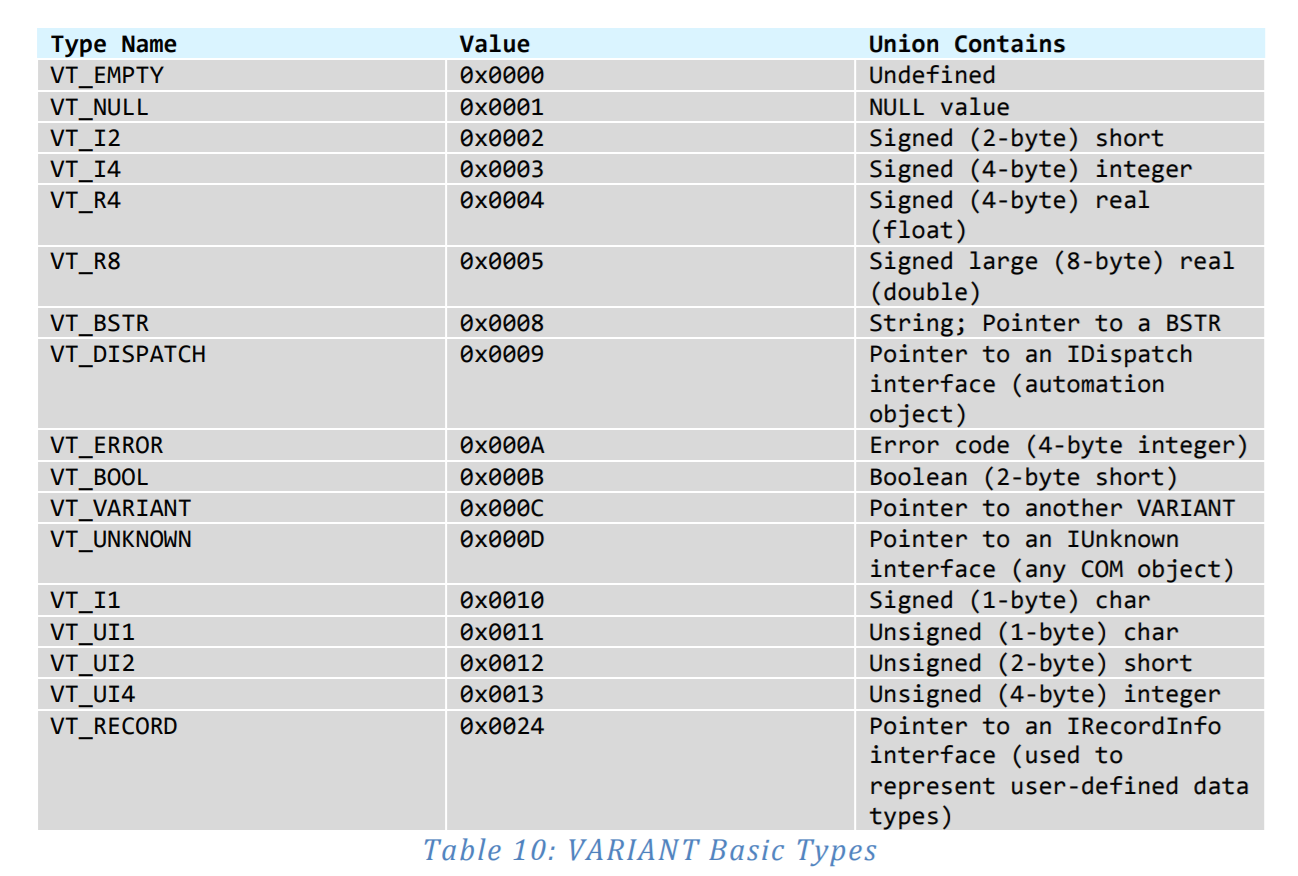Click the value 0x0001
Screen dimensions: 1298x876
[502, 107]
